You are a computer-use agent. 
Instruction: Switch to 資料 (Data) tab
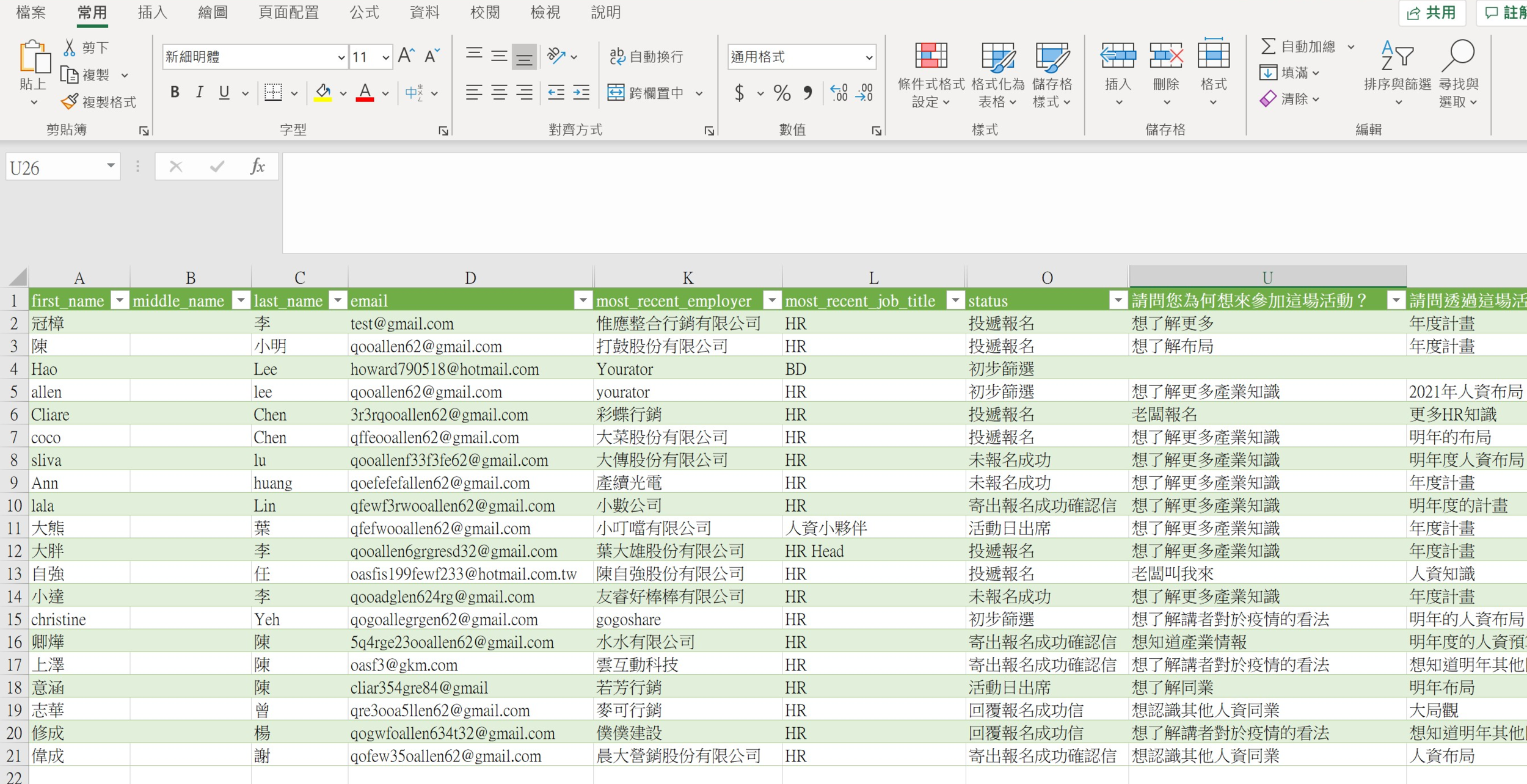(425, 12)
